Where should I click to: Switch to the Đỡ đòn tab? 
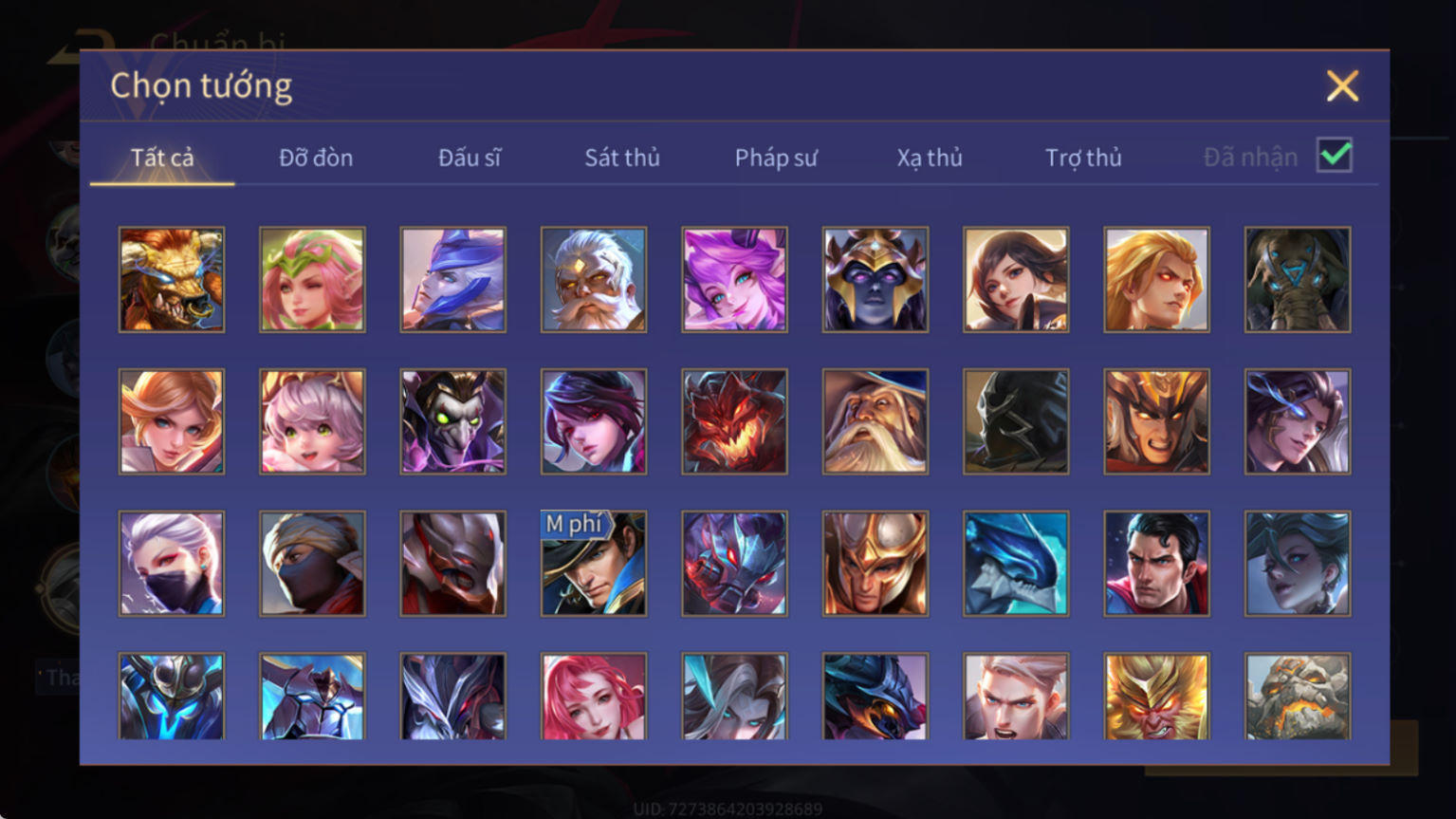[316, 158]
